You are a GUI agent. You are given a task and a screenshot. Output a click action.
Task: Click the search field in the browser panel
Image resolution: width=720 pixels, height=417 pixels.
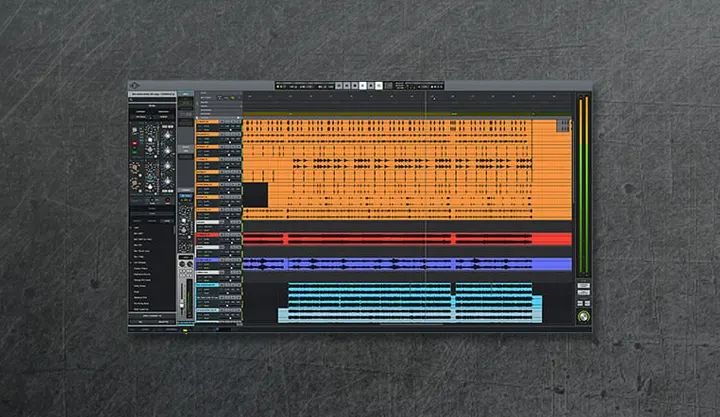[x=152, y=100]
